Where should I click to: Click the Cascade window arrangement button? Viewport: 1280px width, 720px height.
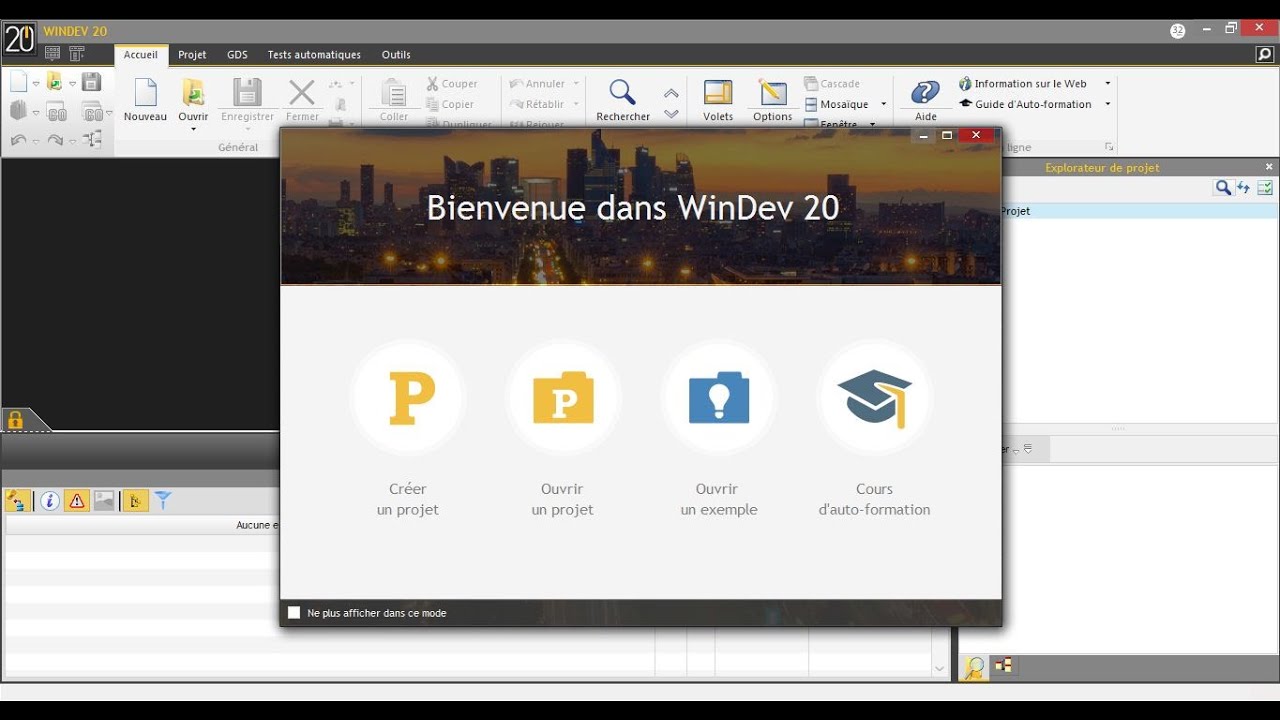(x=833, y=84)
